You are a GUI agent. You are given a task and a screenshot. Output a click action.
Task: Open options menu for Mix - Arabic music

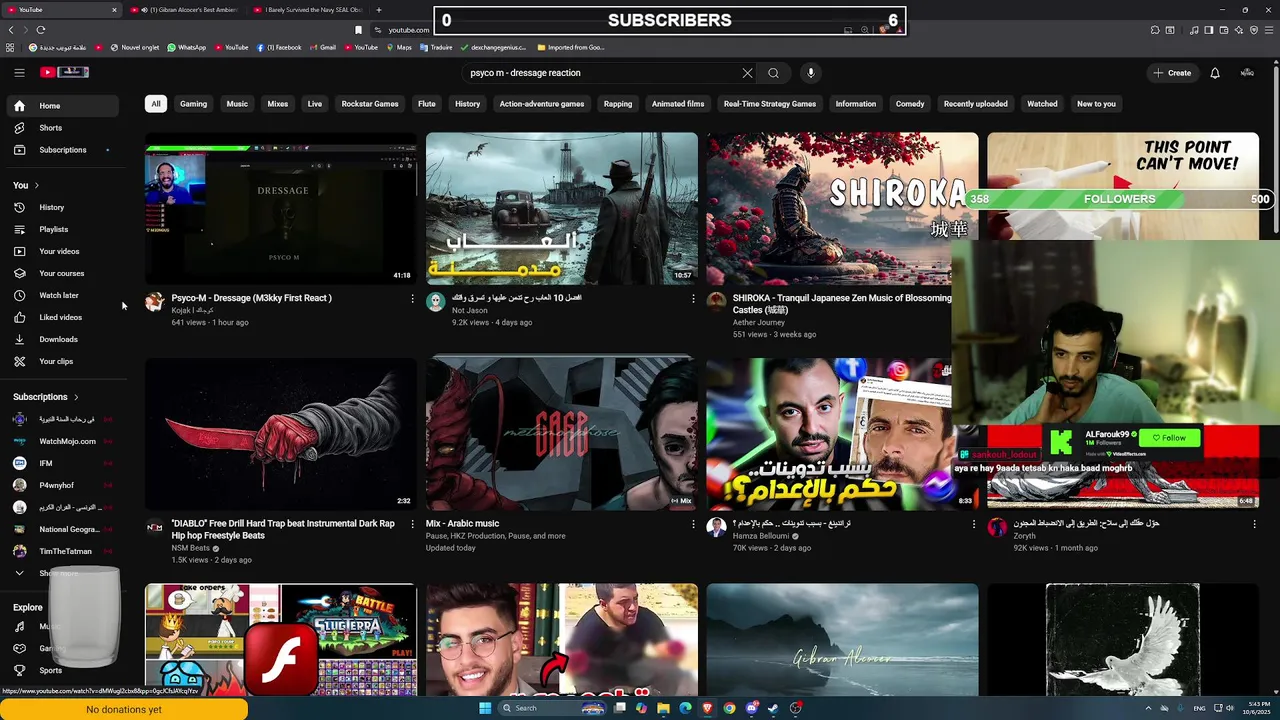coord(693,524)
